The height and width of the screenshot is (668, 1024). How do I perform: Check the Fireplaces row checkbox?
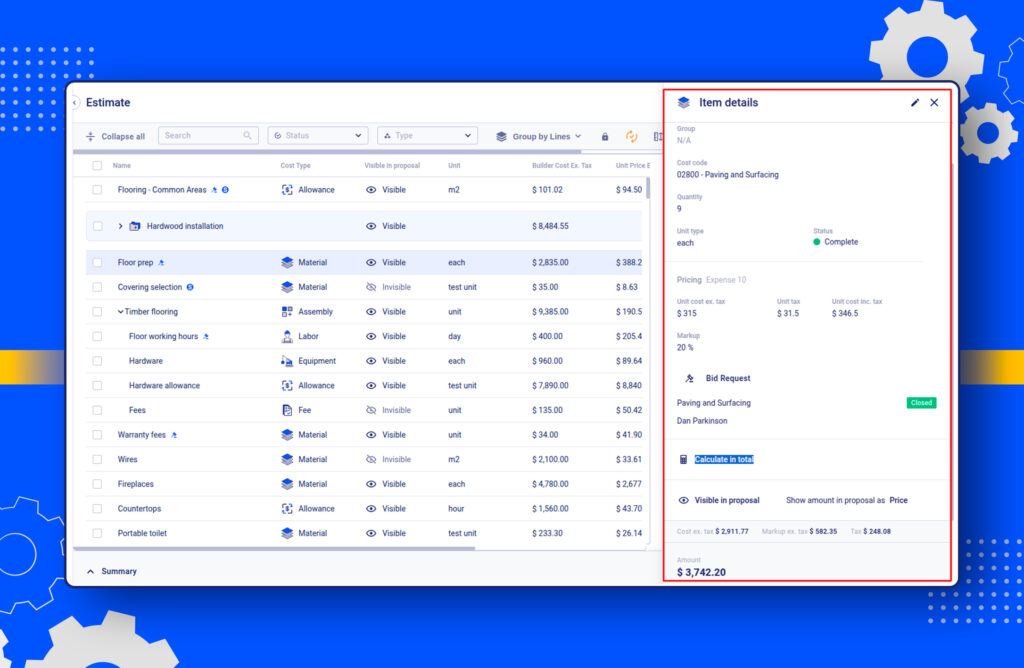[97, 484]
